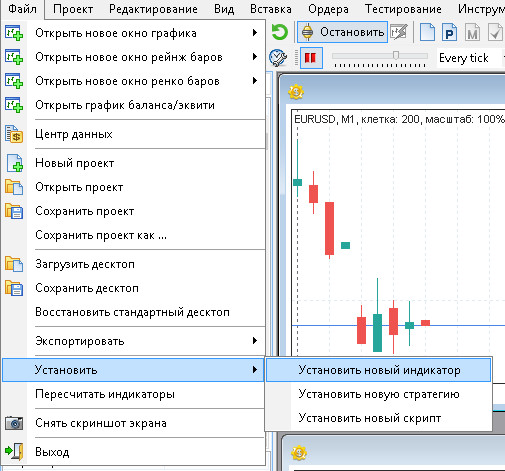
Task: Click the camera icon for taking a screenshot
Action: 14,423
